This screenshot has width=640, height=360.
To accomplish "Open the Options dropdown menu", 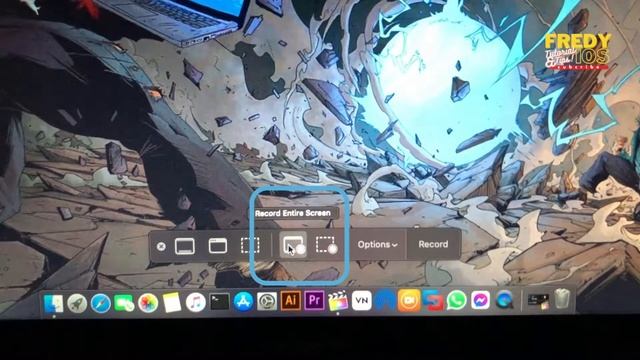I will click(378, 244).
